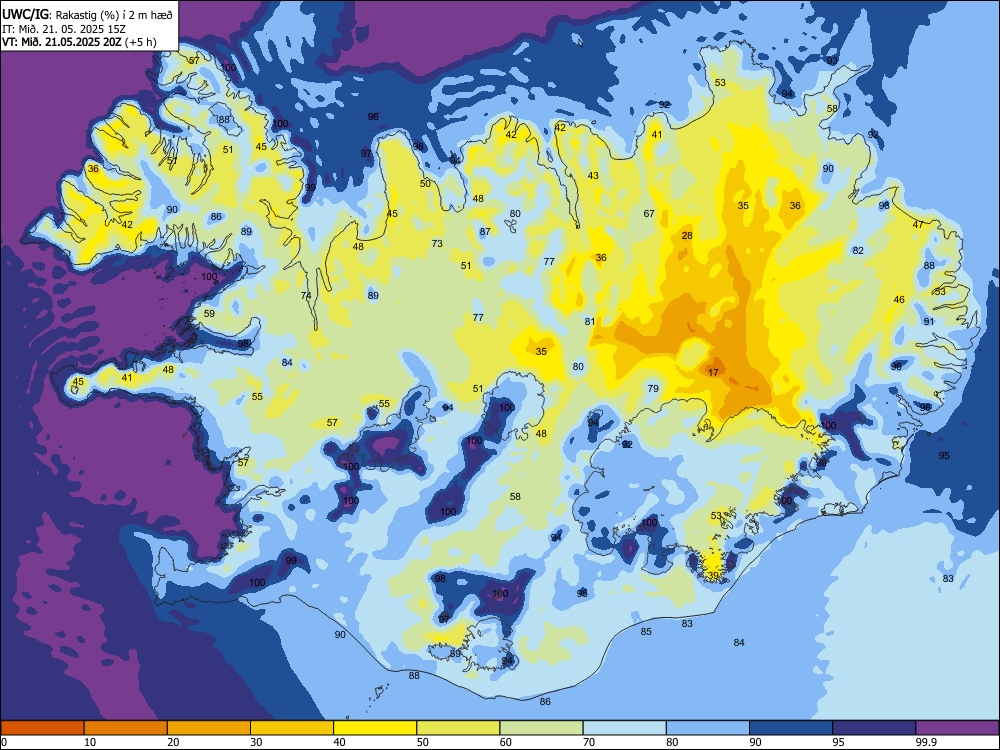Click the humidity value 87
The image size is (1000, 750).
click(485, 232)
